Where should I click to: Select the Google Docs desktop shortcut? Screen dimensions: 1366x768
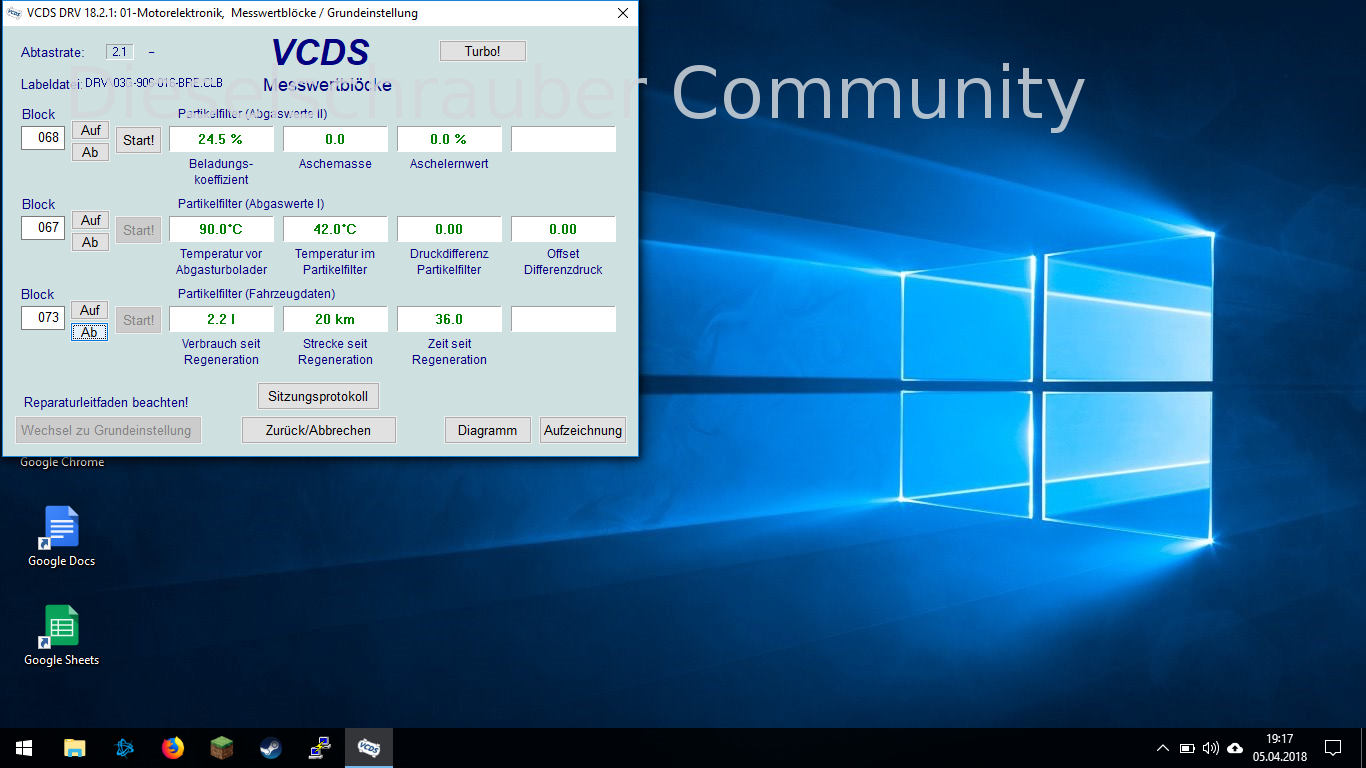click(x=61, y=537)
